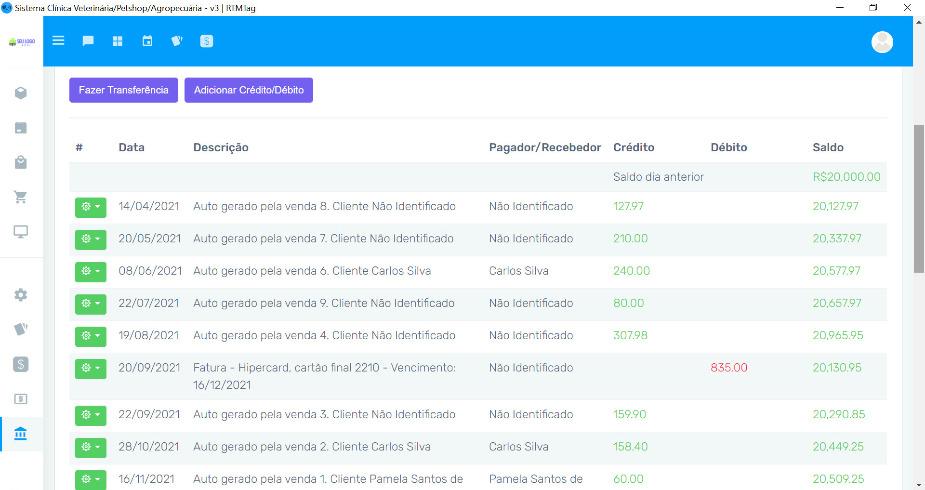925x490 pixels.
Task: Open actions dropdown for Hipercard fatura row
Action: (x=90, y=368)
